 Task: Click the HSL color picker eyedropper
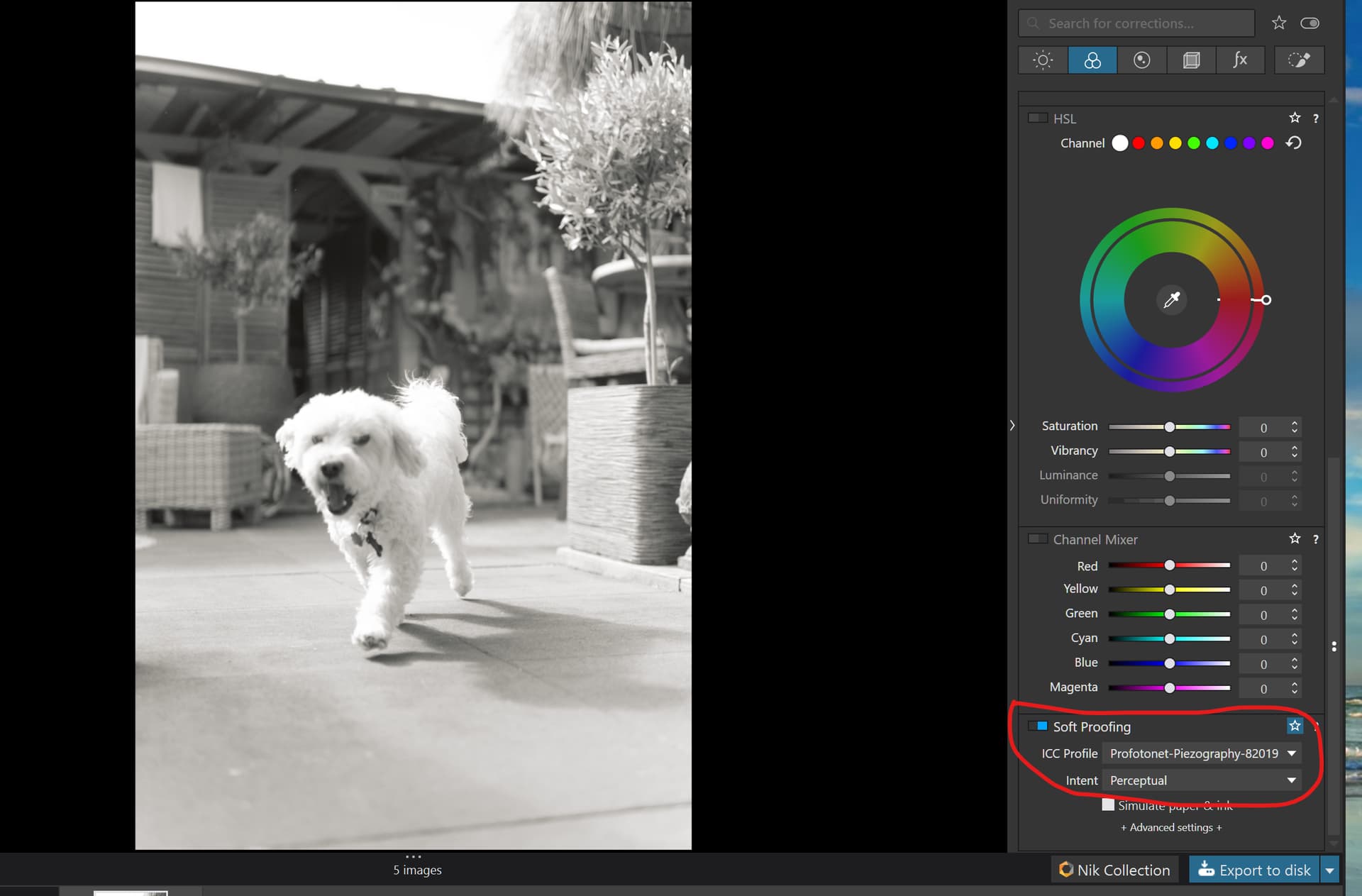pos(1171,299)
